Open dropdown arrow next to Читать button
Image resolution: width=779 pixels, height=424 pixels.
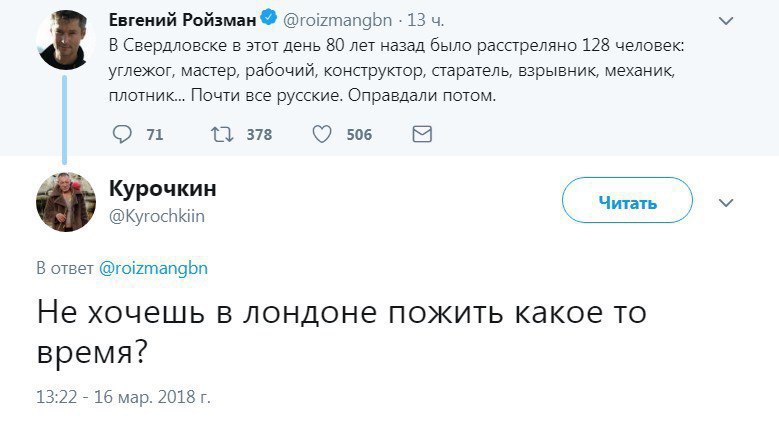pyautogui.click(x=727, y=202)
